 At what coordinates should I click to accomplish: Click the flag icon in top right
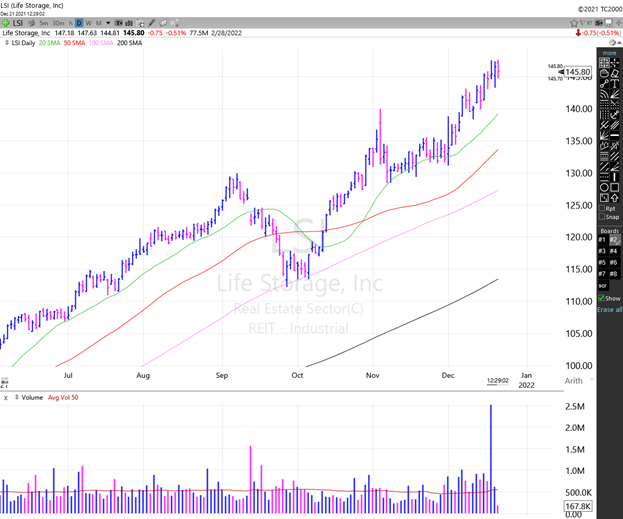(x=582, y=23)
